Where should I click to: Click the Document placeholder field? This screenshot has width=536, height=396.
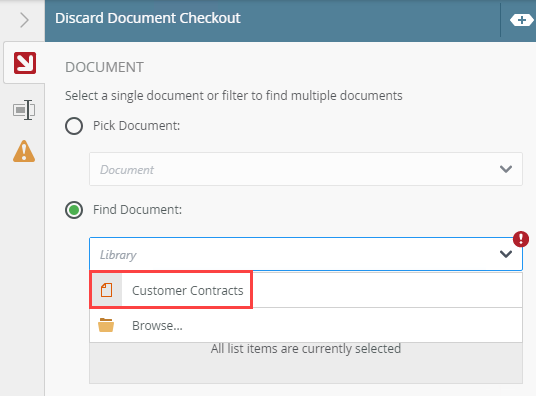click(306, 169)
